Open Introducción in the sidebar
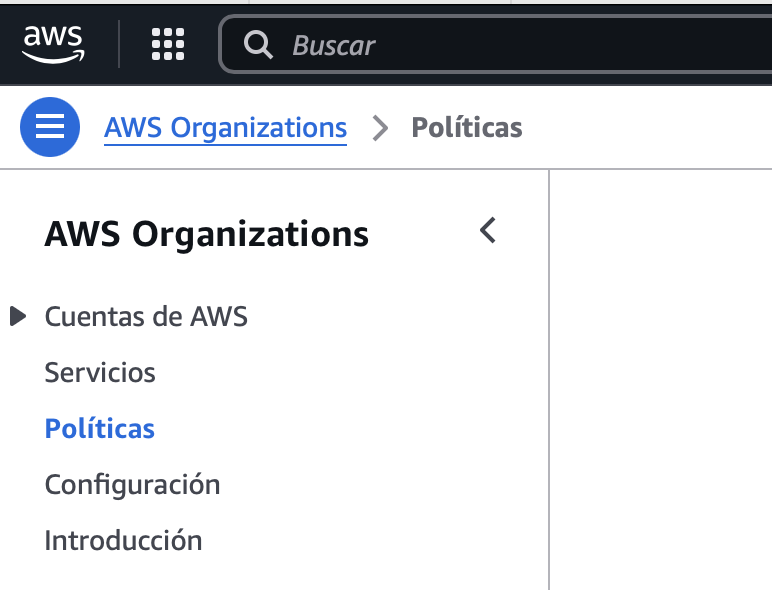The image size is (772, 590). click(x=123, y=540)
